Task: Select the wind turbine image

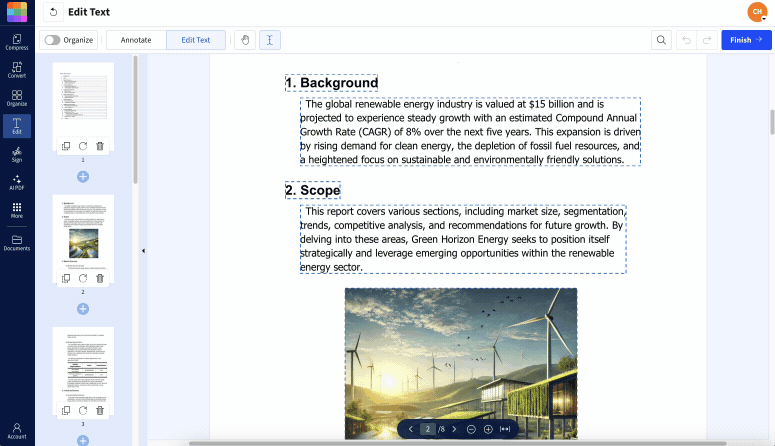Action: 461,363
